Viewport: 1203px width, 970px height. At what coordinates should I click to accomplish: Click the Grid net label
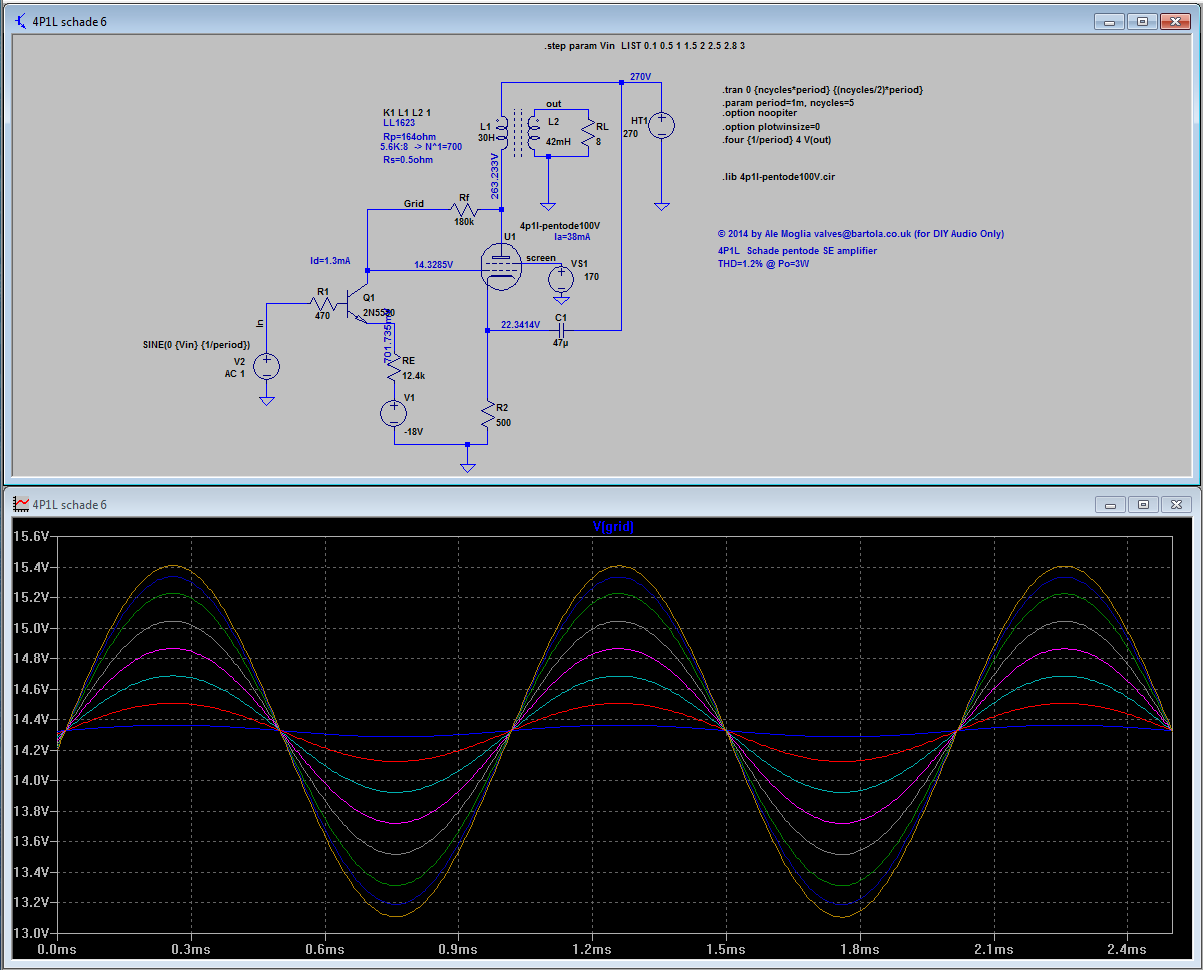point(414,203)
